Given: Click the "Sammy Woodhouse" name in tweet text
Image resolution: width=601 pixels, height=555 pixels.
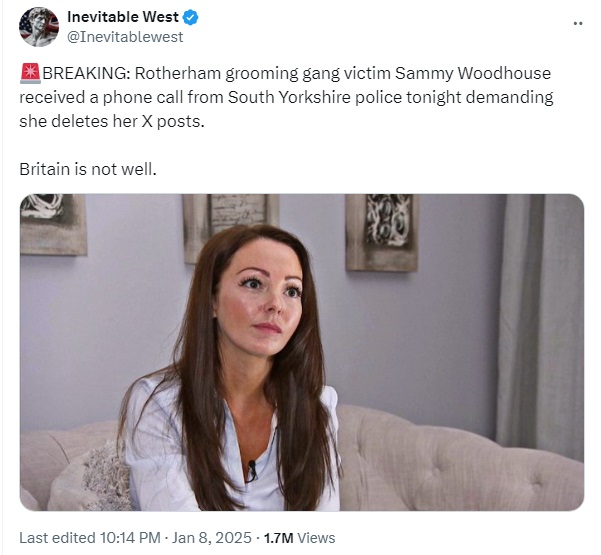Looking at the screenshot, I should pyautogui.click(x=473, y=73).
